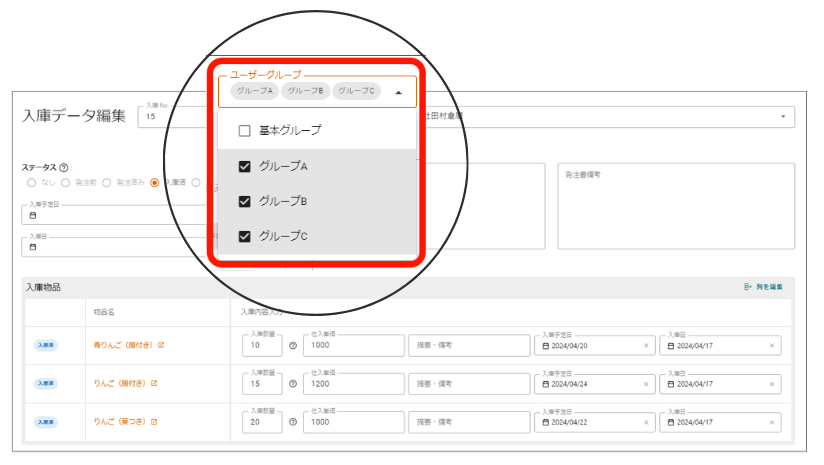Click 入庫日 calendar icon in 青りんご row
The width and height of the screenshot is (824, 465).
pyautogui.click(x=671, y=346)
